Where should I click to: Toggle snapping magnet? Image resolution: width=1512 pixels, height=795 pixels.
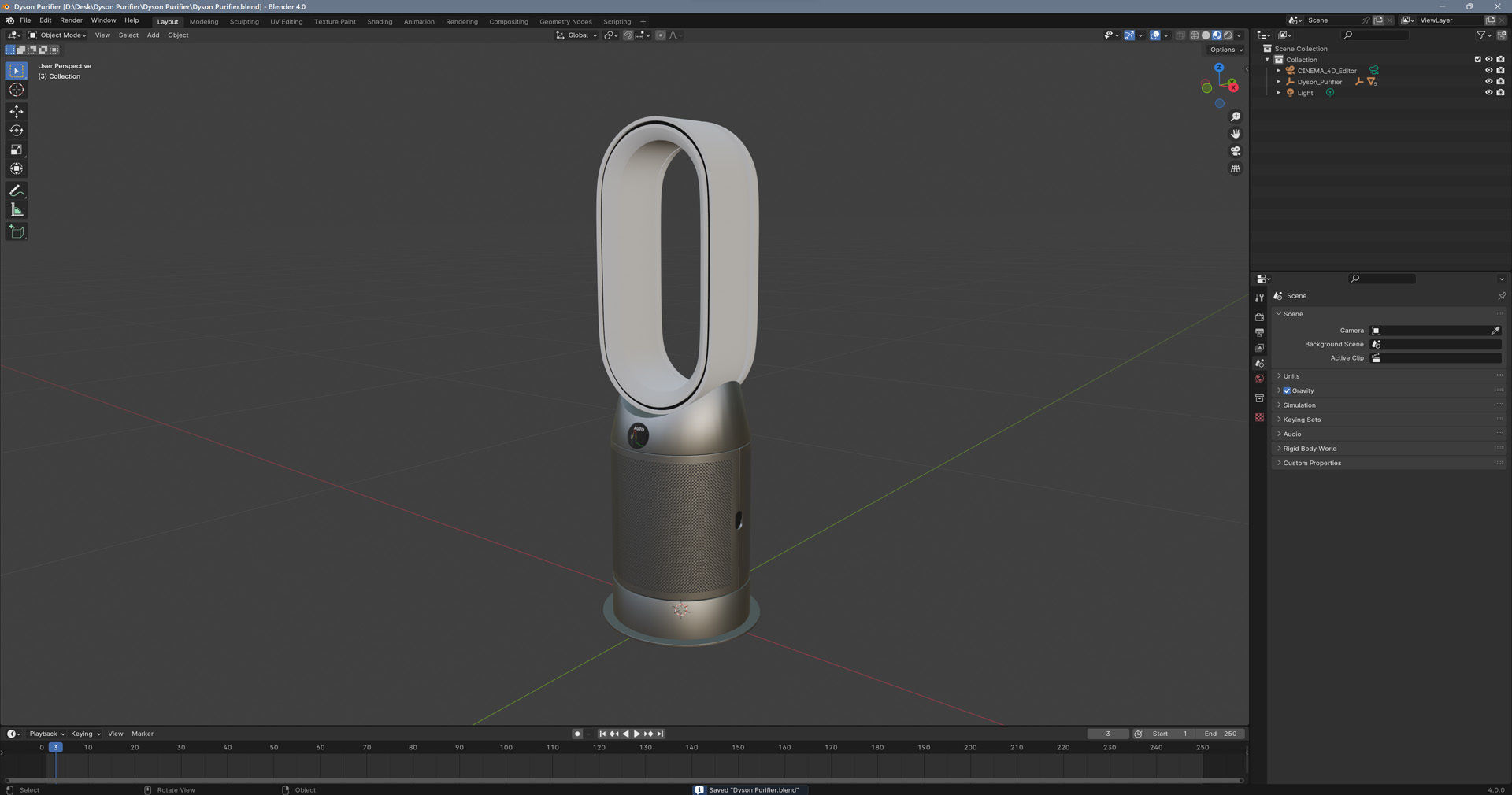coord(628,35)
